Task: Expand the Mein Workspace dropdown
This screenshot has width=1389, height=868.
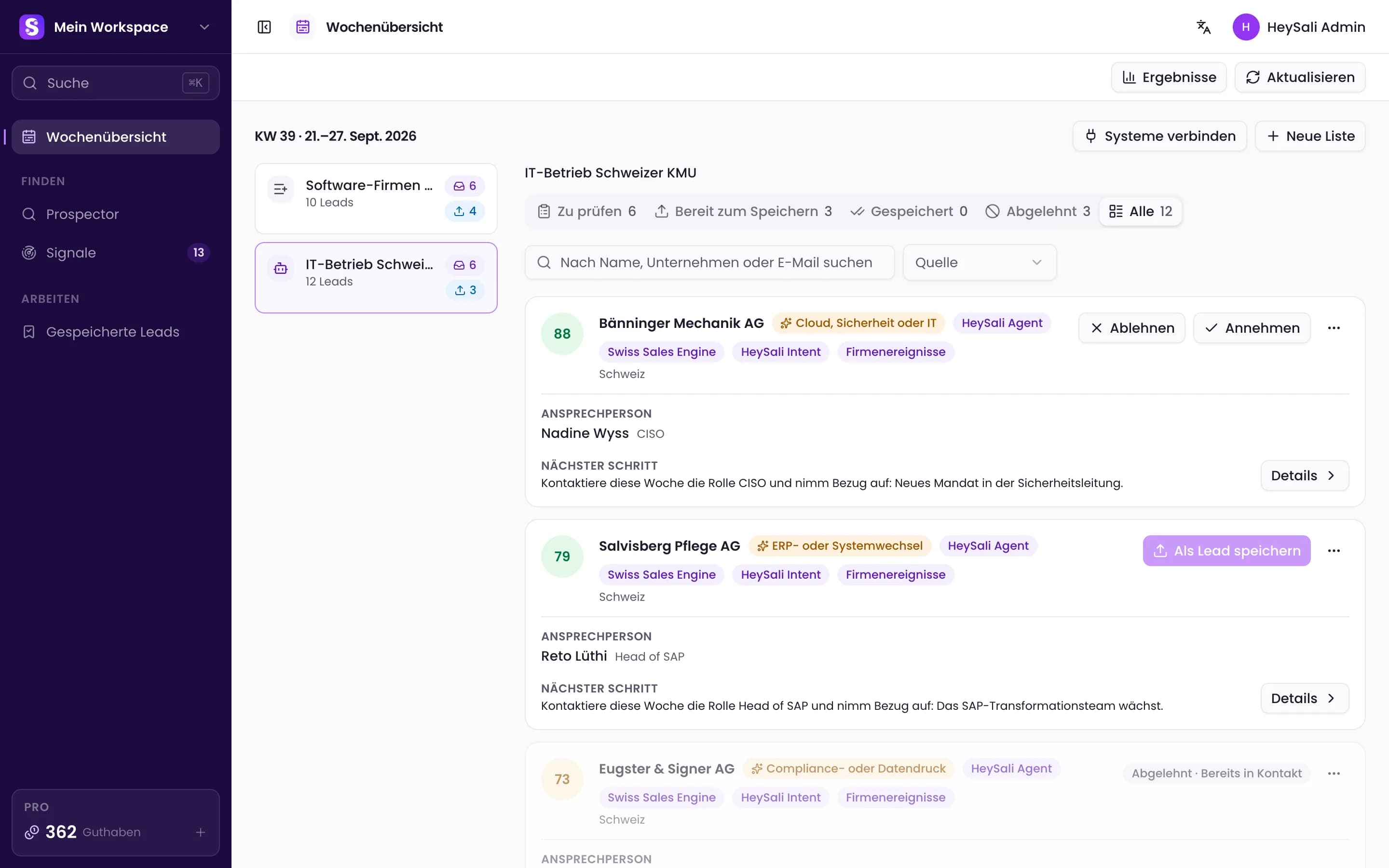Action: pyautogui.click(x=204, y=27)
